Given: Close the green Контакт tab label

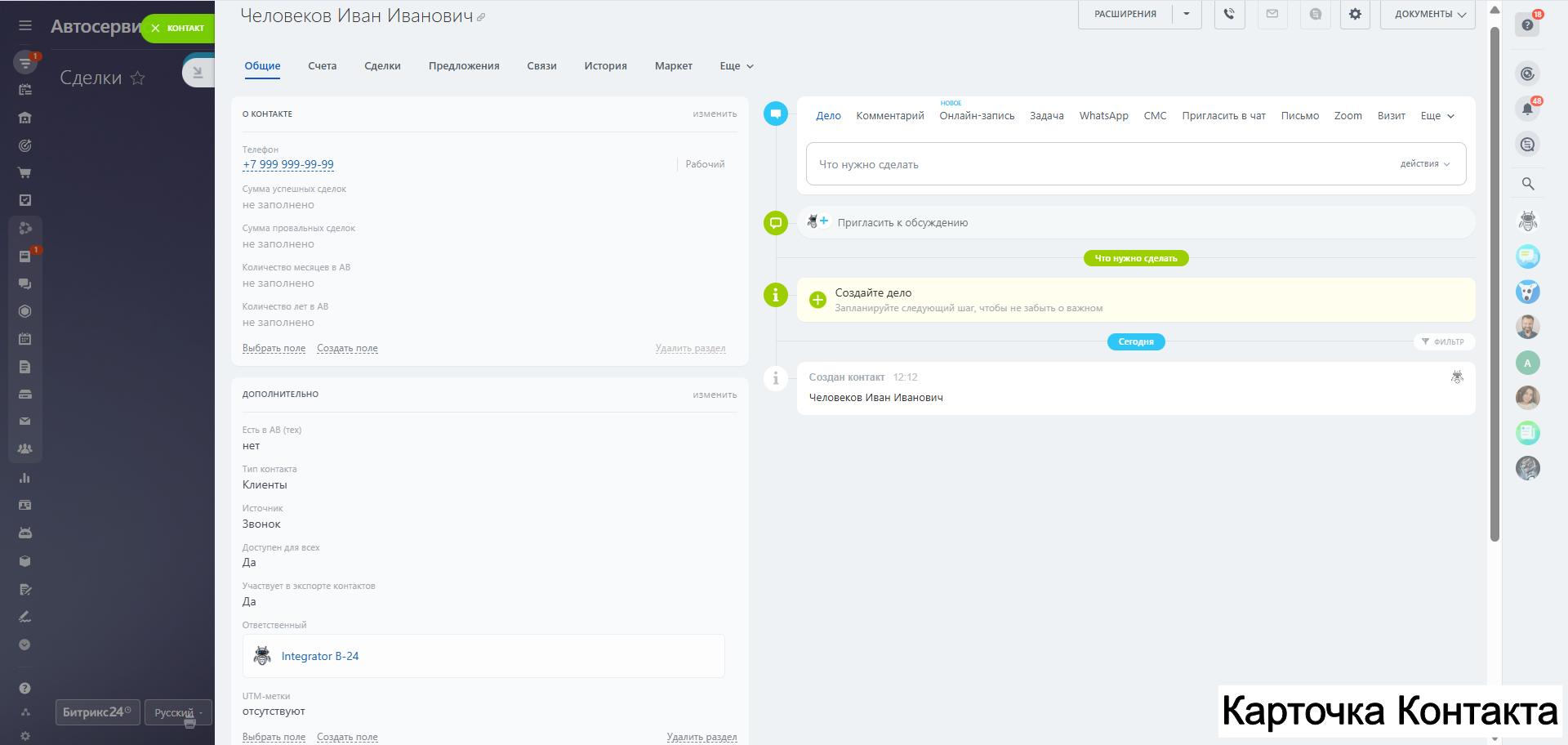Looking at the screenshot, I should coord(156,29).
